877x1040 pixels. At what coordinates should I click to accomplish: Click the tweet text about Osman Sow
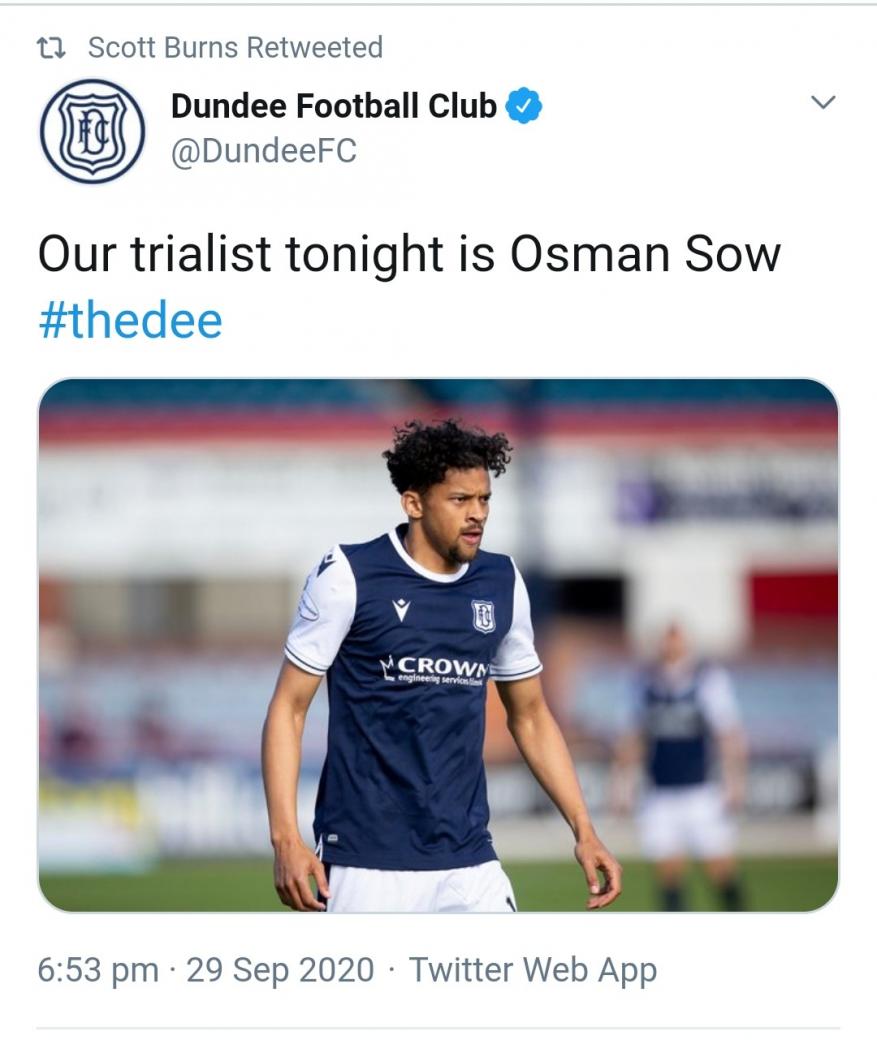409,255
